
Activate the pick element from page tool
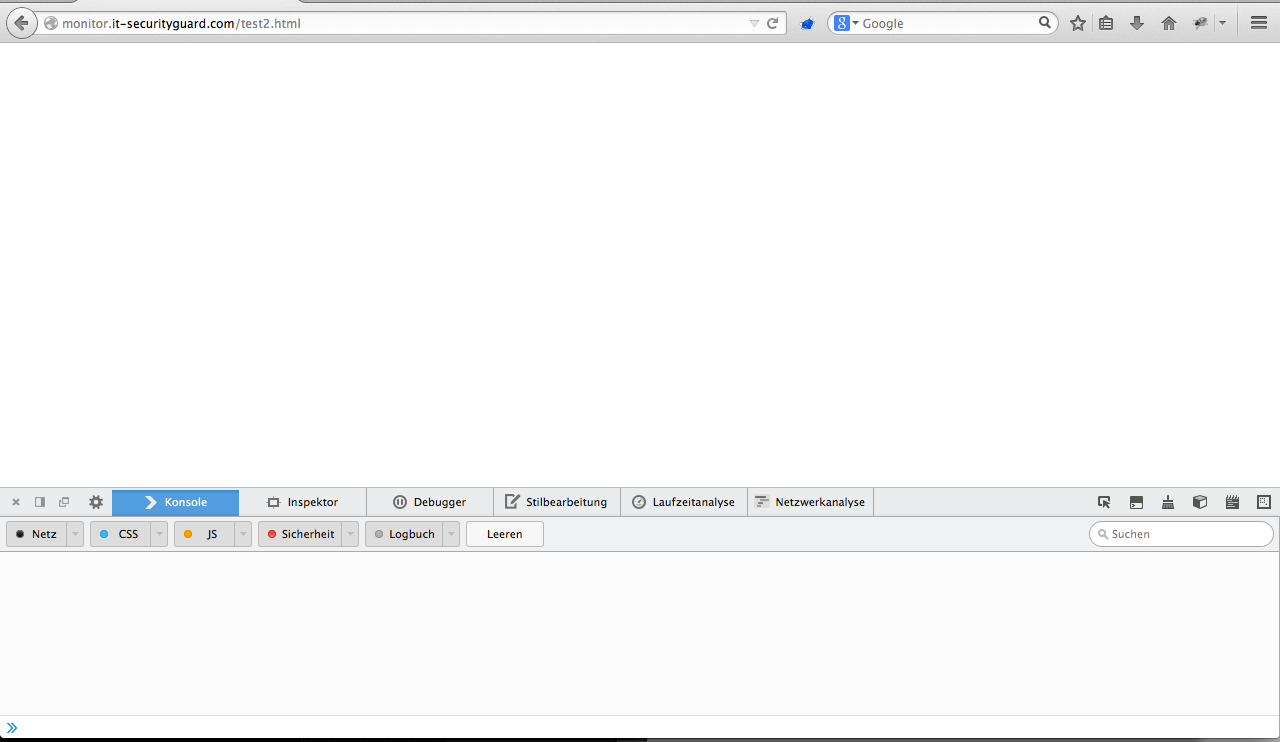(x=1104, y=502)
